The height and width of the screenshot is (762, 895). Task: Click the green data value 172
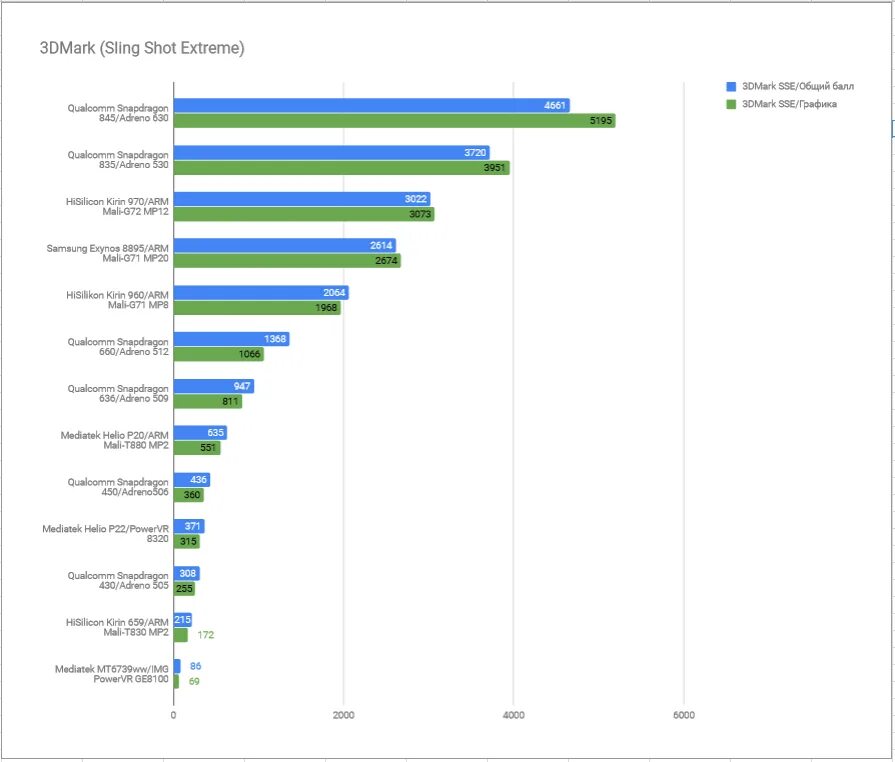(205, 635)
